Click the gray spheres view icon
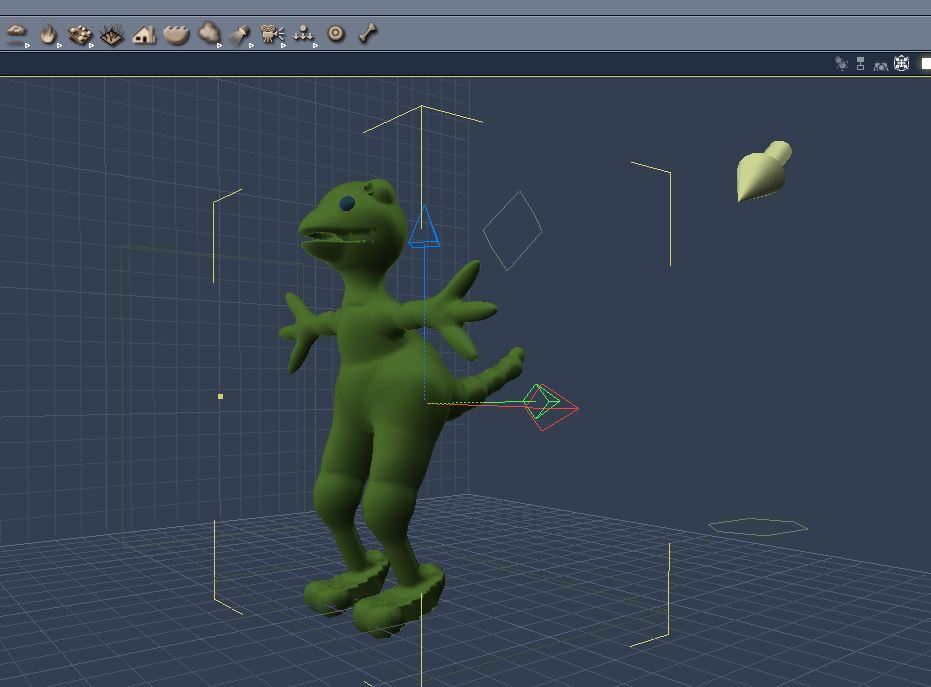This screenshot has height=687, width=931. pyautogui.click(x=841, y=64)
